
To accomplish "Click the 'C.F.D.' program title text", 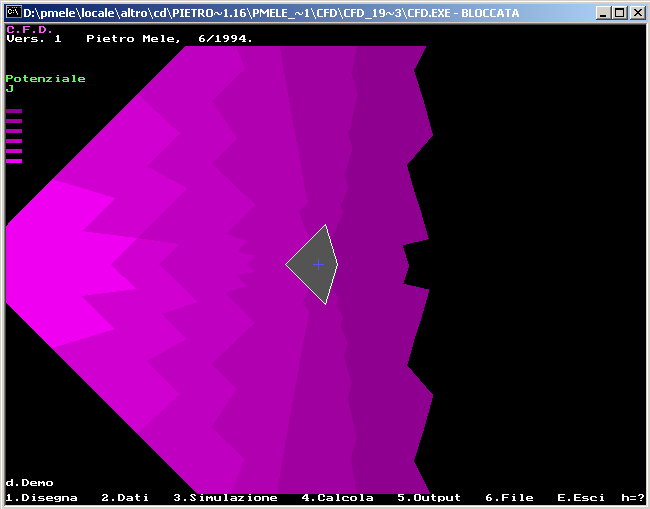I will pyautogui.click(x=29, y=29).
